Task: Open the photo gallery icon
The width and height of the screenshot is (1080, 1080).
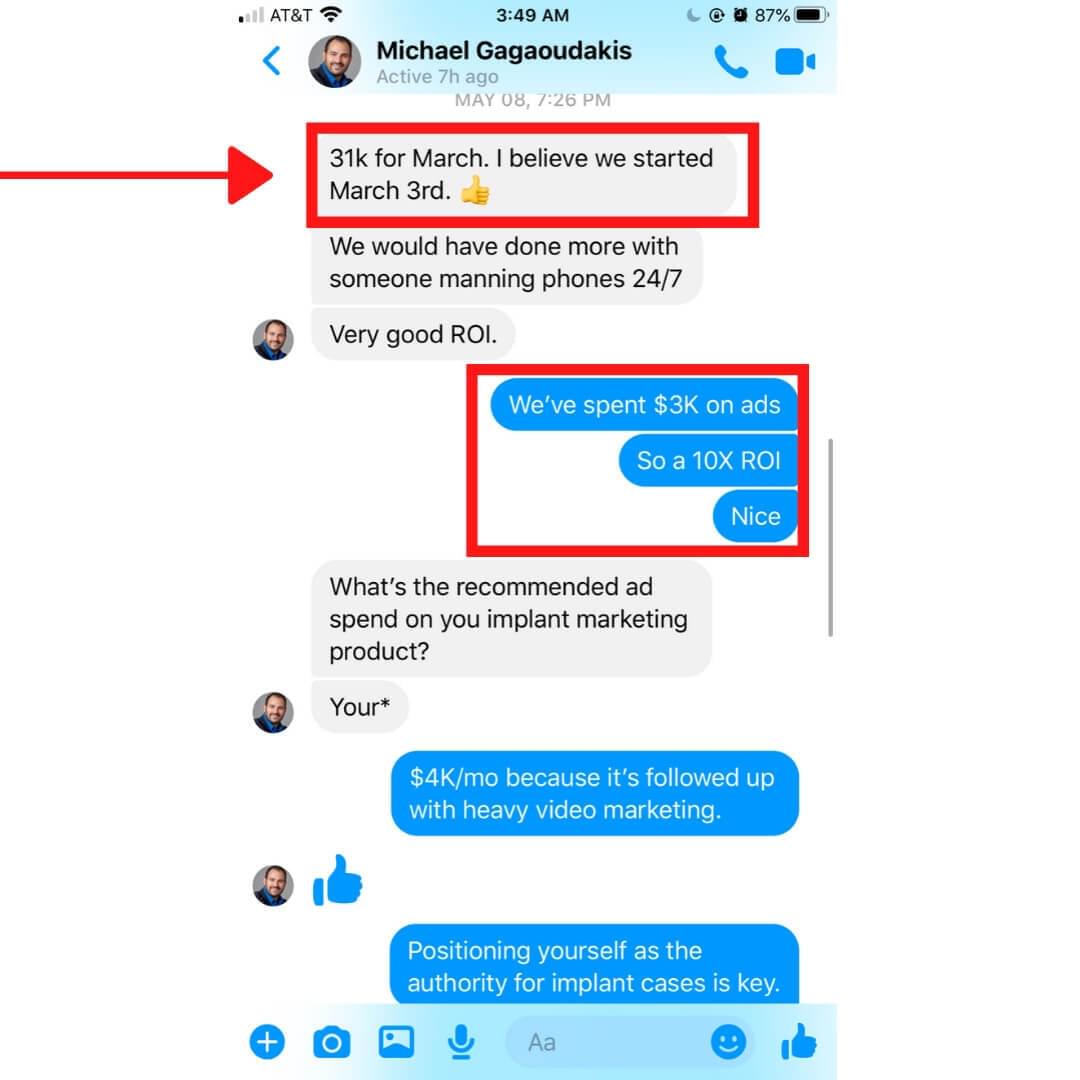Action: (396, 1041)
